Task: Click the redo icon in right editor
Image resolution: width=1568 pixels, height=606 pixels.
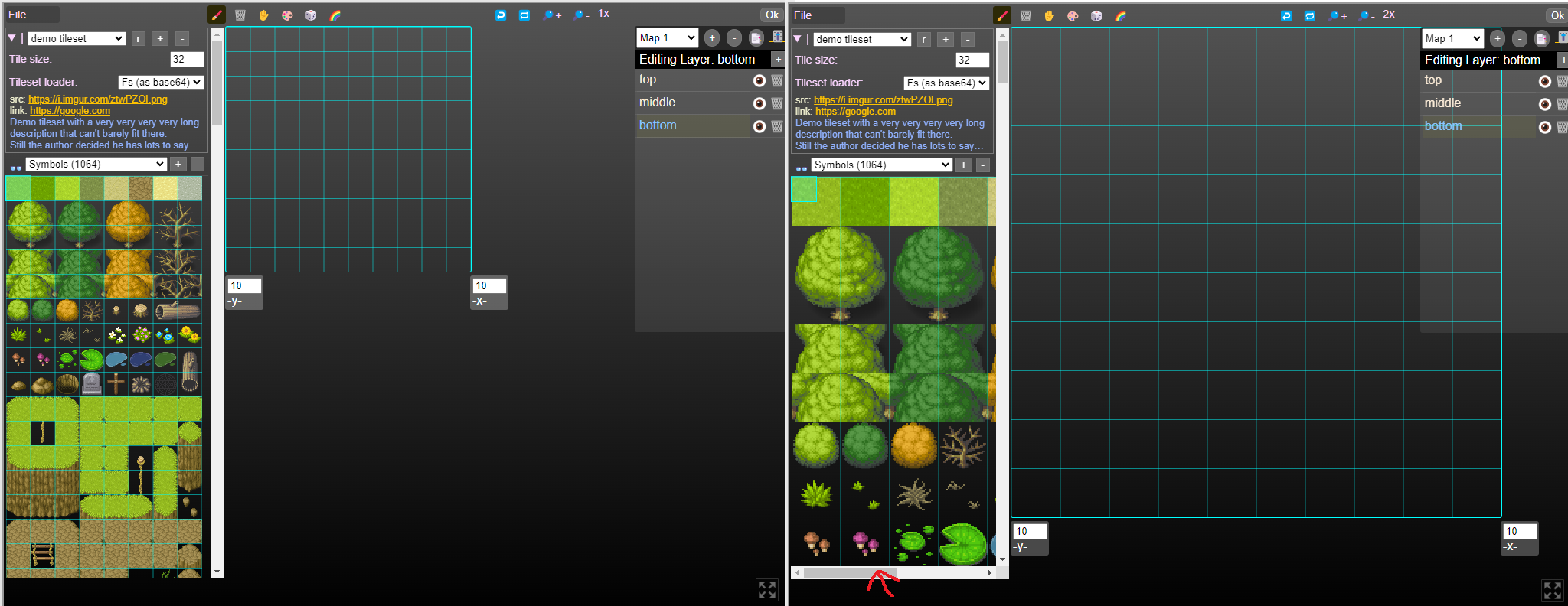Action: 1310,16
